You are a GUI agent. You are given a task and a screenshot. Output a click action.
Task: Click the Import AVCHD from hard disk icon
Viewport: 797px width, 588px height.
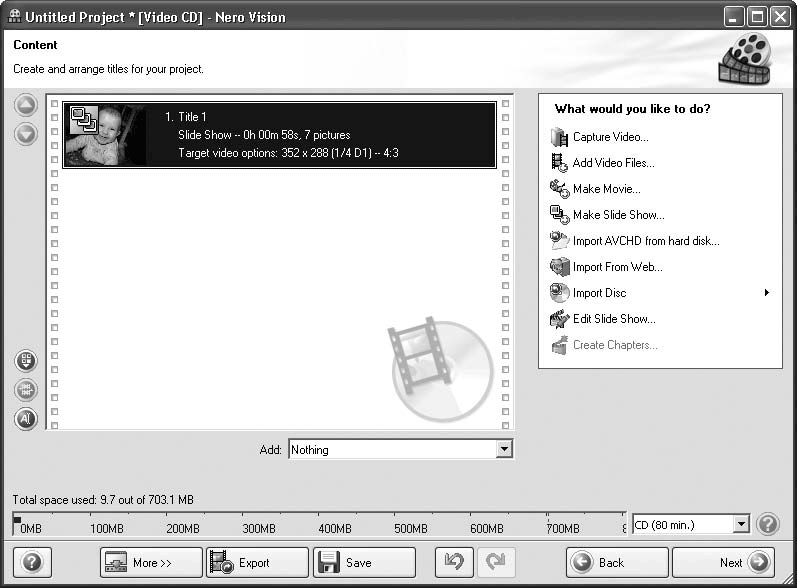pos(559,241)
